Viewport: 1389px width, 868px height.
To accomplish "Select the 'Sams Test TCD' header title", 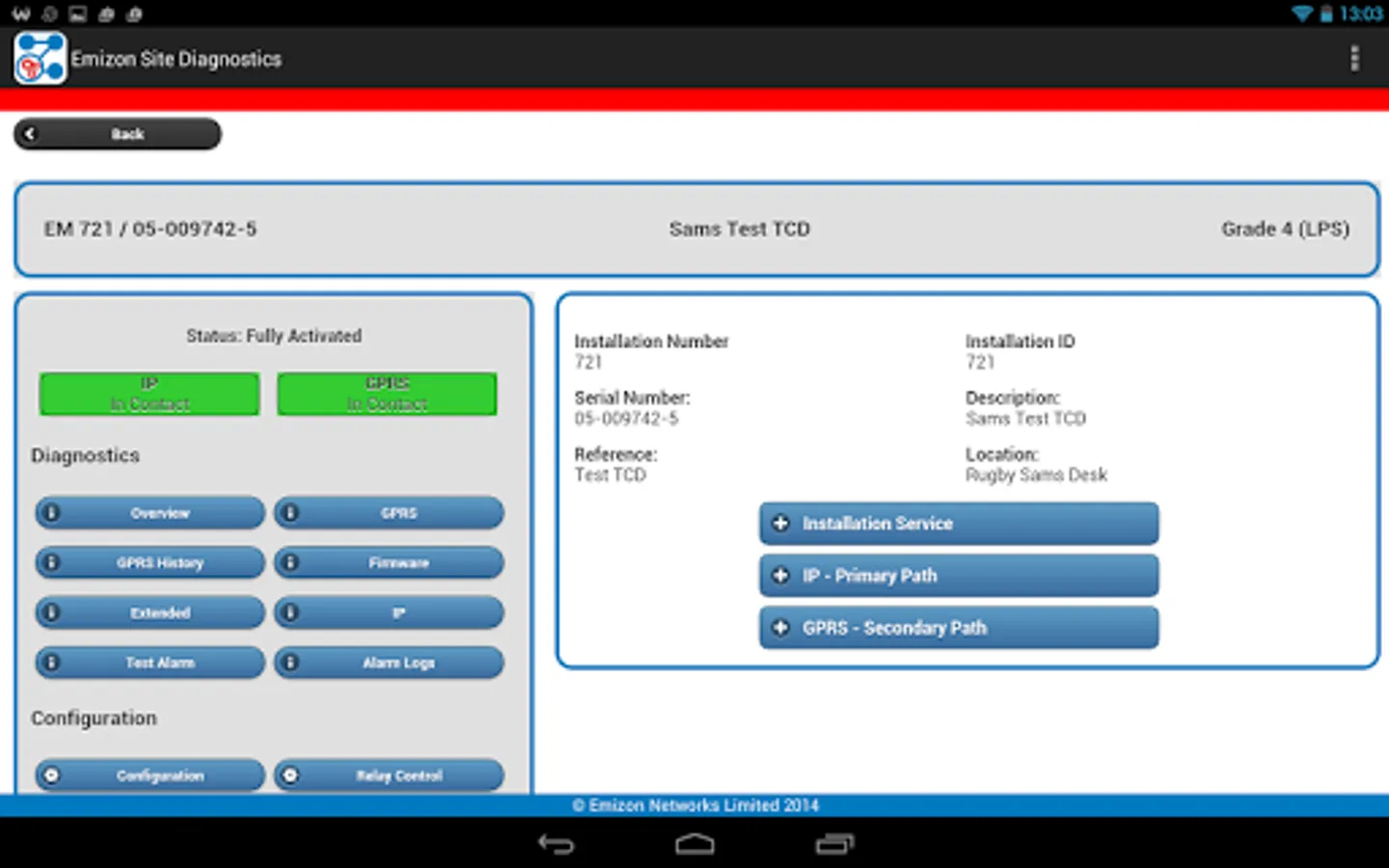I will [740, 230].
